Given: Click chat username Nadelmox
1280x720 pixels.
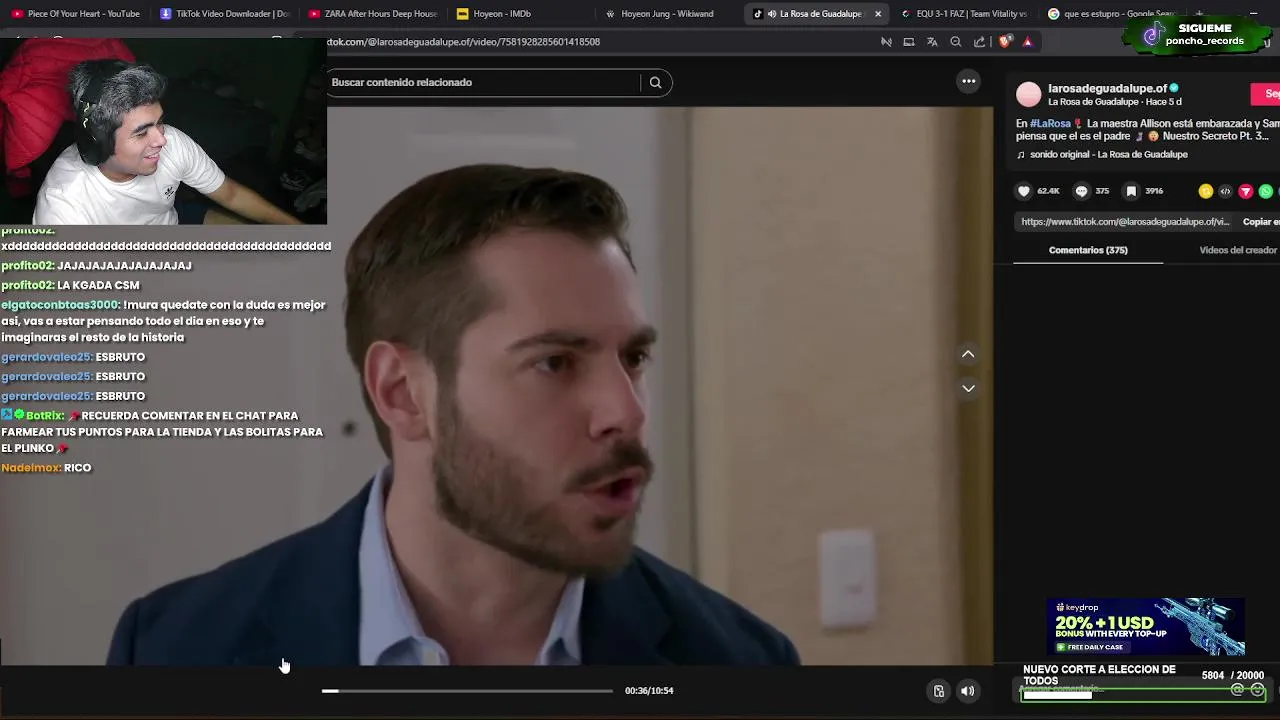Looking at the screenshot, I should click(x=30, y=468).
